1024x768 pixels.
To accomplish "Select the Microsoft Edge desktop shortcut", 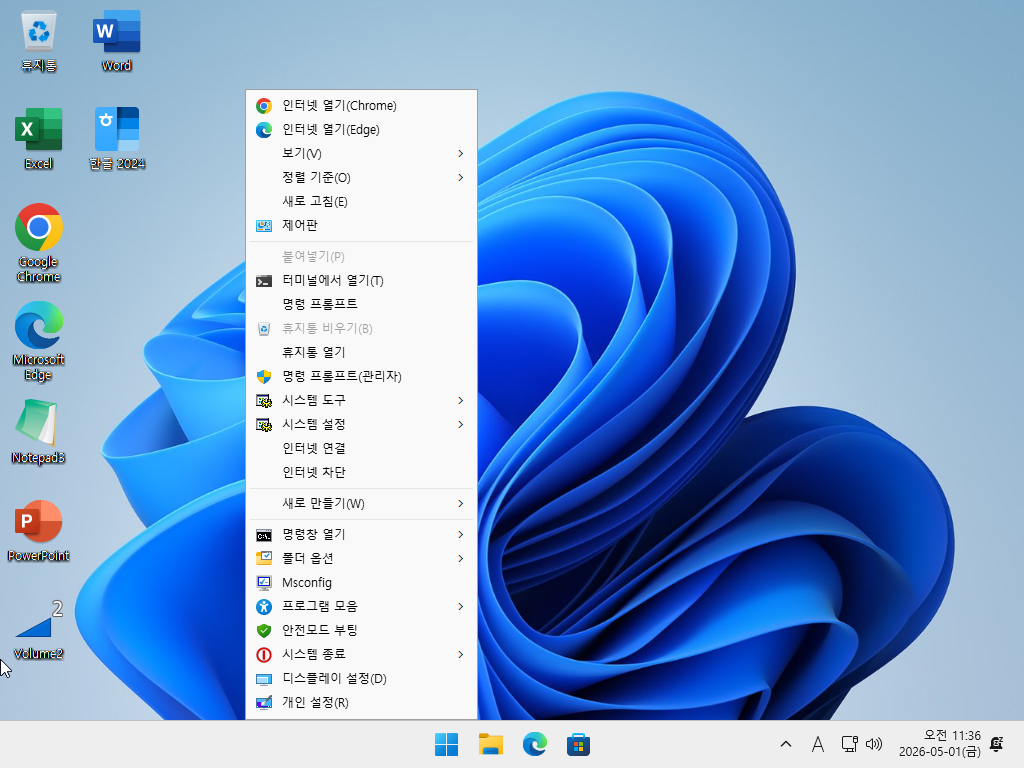I will pos(39,342).
